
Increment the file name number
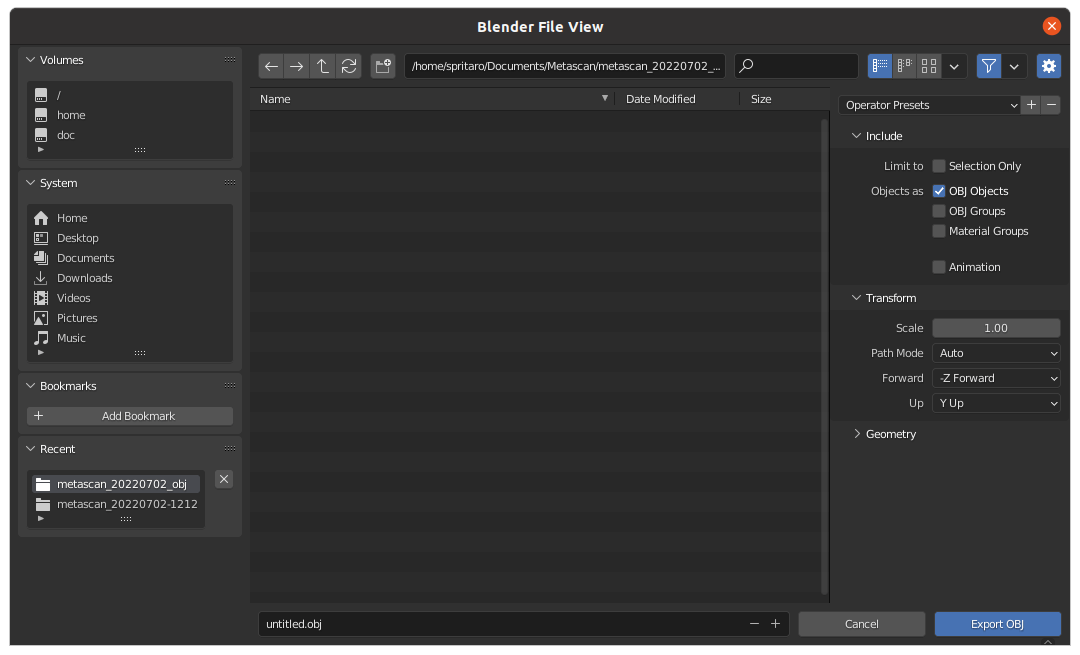(776, 624)
